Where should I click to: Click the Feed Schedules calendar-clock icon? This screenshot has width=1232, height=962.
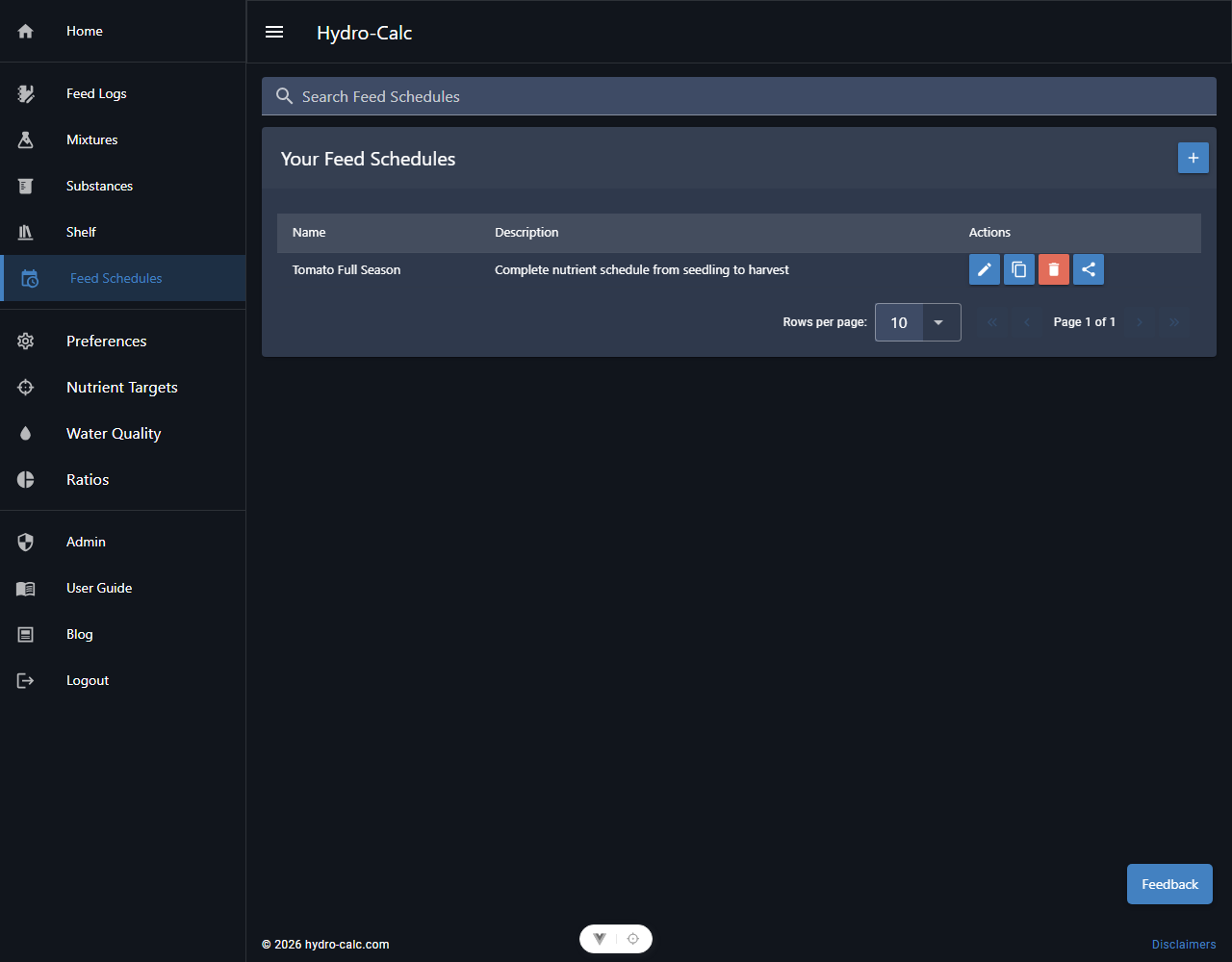pos(30,278)
